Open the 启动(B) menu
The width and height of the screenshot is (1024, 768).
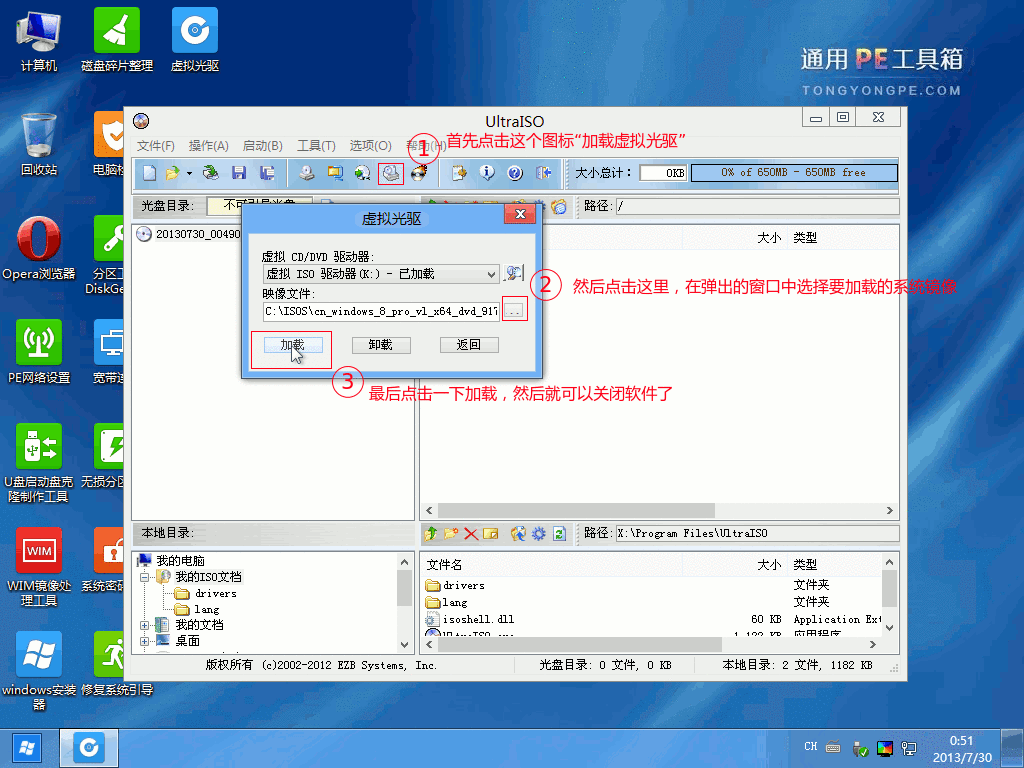[263, 146]
